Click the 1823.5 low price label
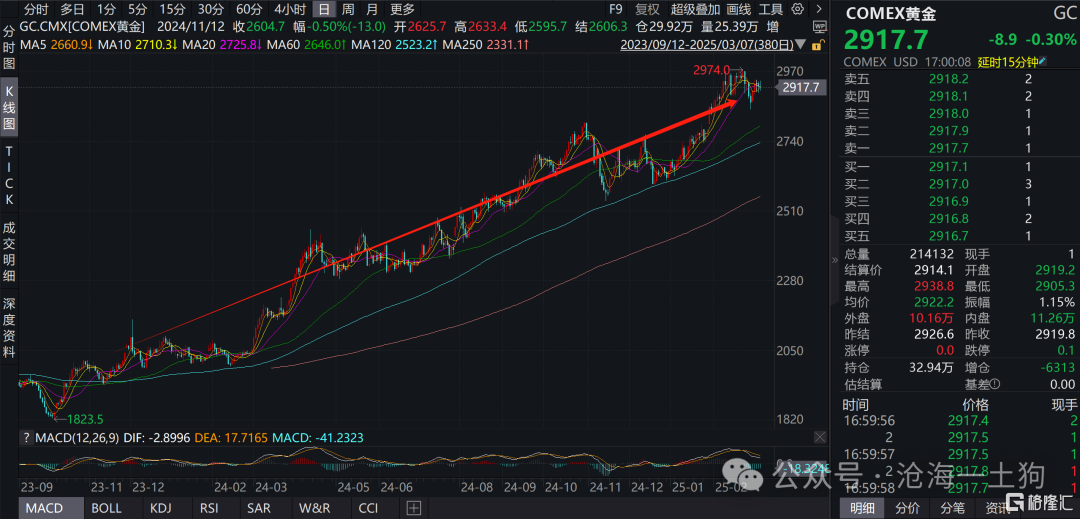1080x519 pixels. click(x=85, y=418)
